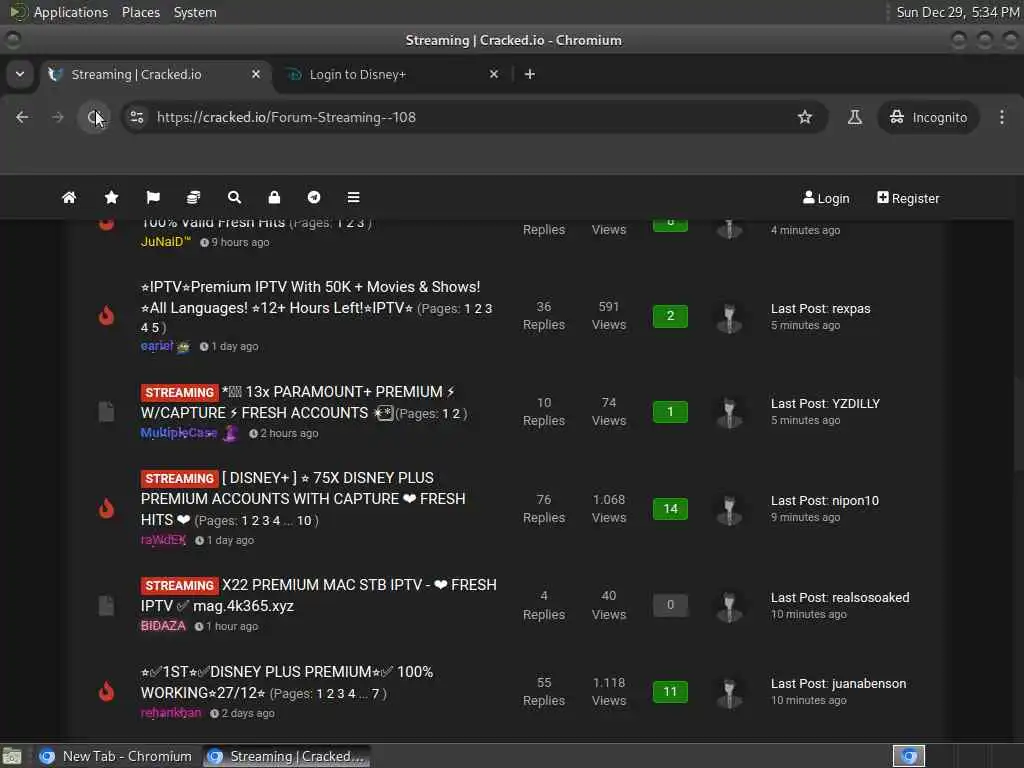Open author profile BIDAZA
The image size is (1024, 768).
(x=163, y=626)
